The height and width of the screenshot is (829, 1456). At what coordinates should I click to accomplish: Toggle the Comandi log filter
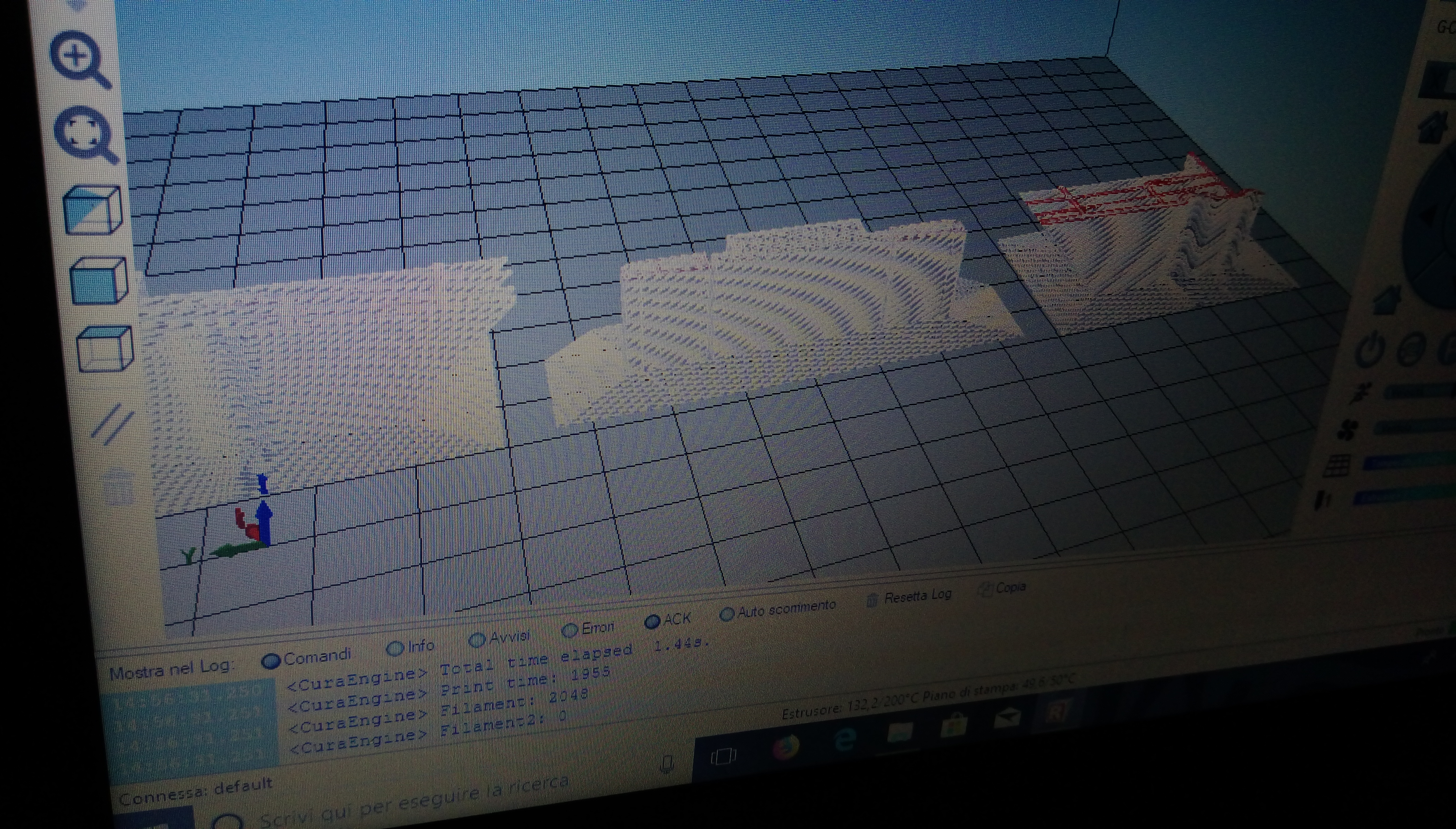click(x=306, y=658)
